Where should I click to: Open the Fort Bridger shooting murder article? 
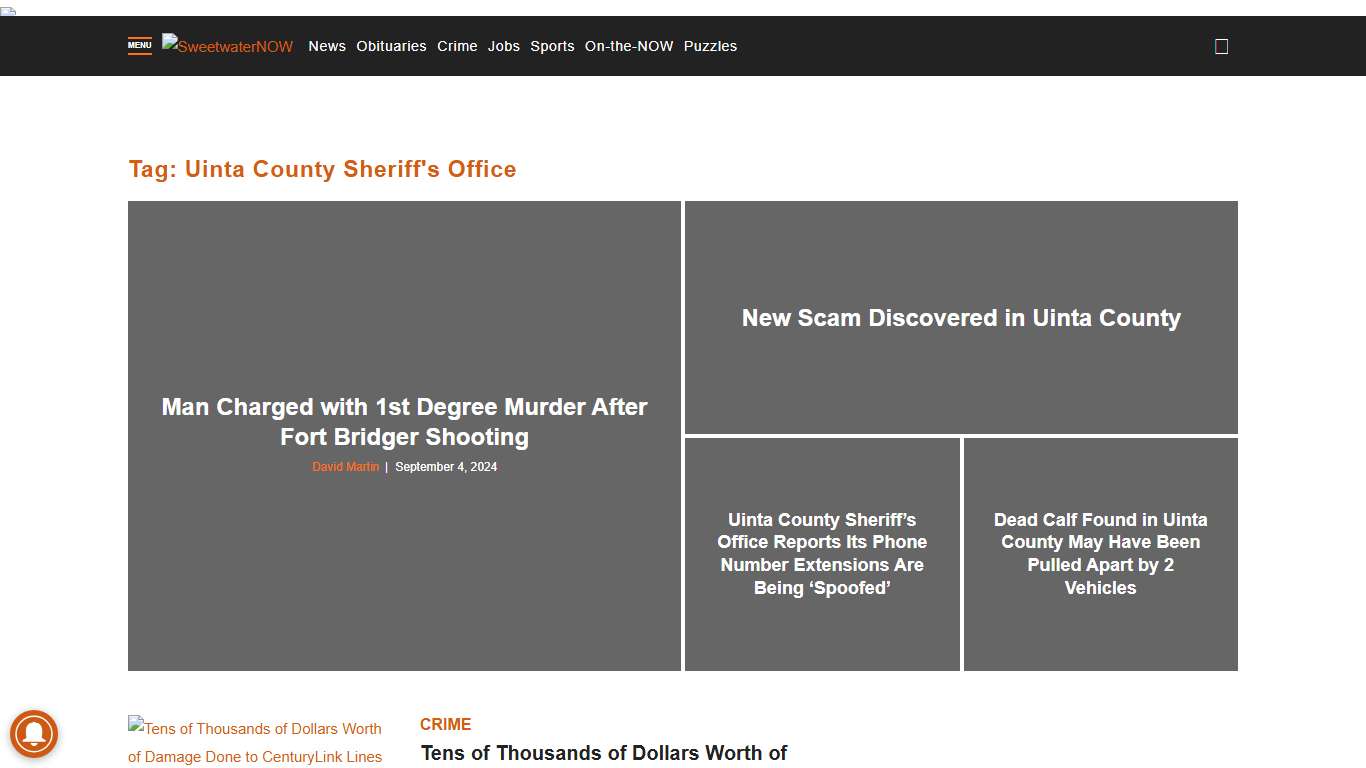coord(404,421)
